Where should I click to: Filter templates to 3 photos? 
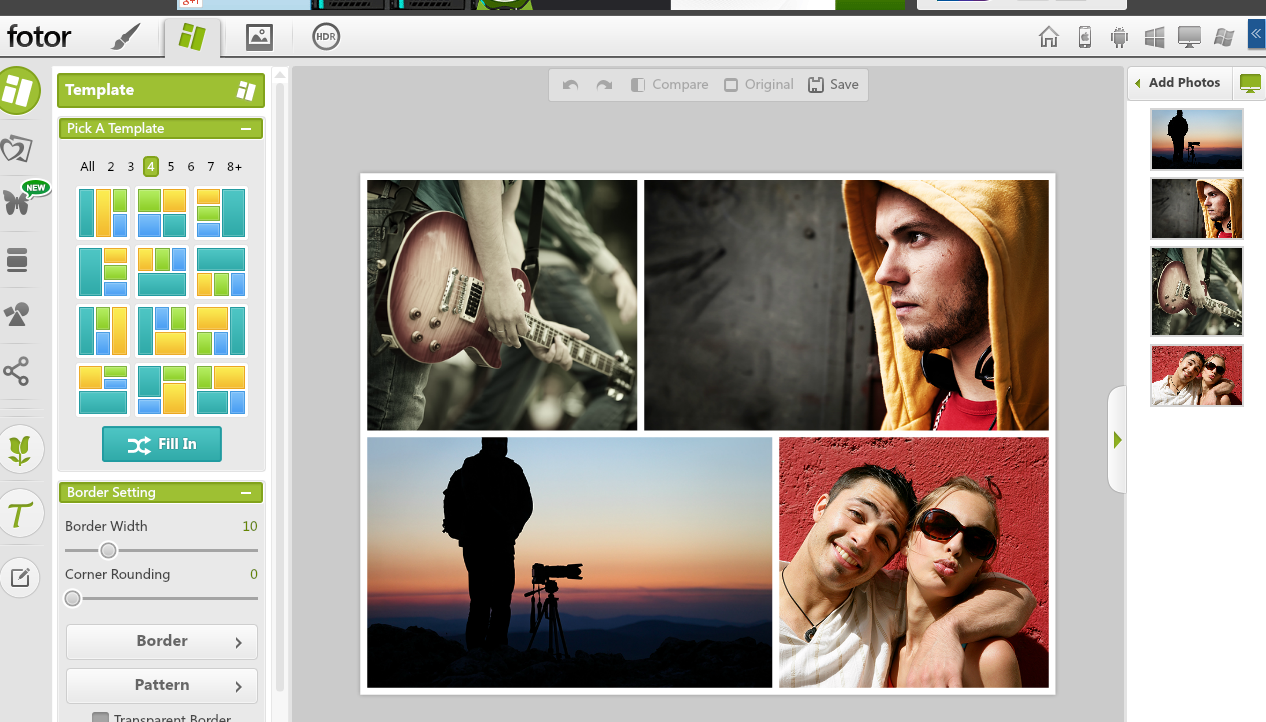click(131, 166)
